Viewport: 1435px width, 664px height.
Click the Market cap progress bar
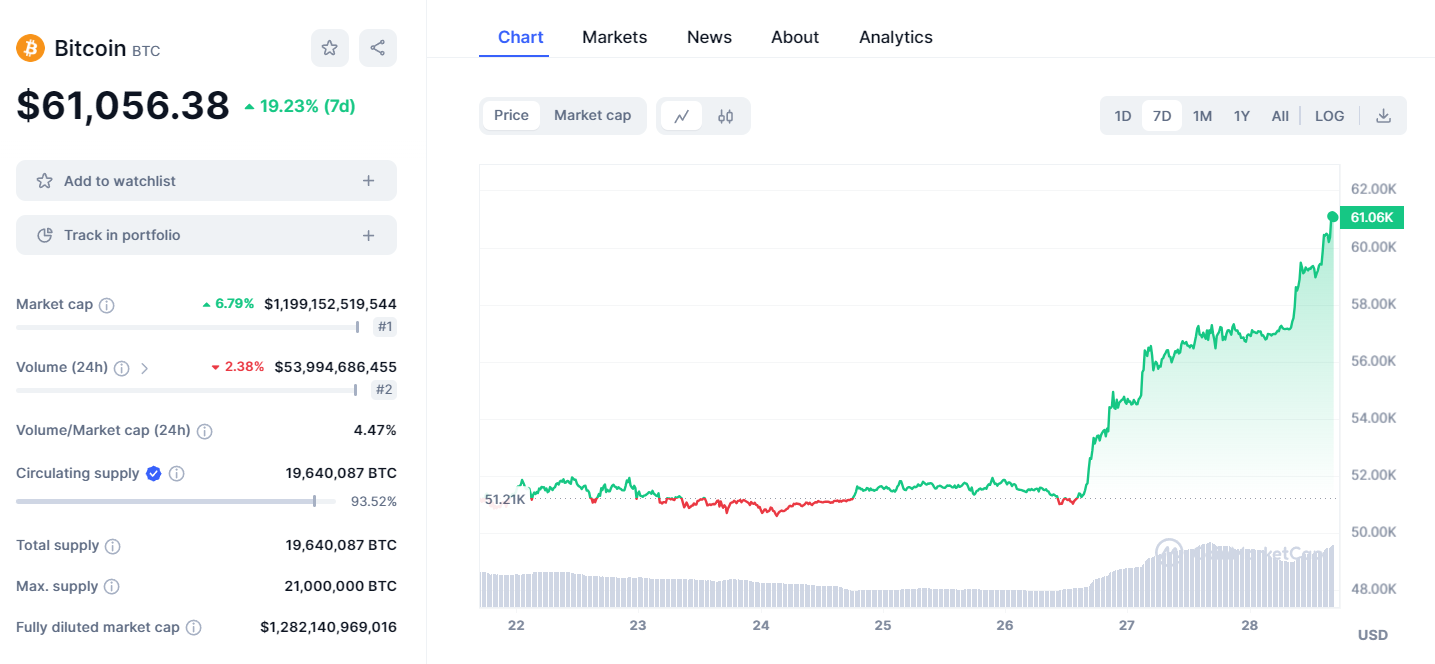[x=188, y=327]
